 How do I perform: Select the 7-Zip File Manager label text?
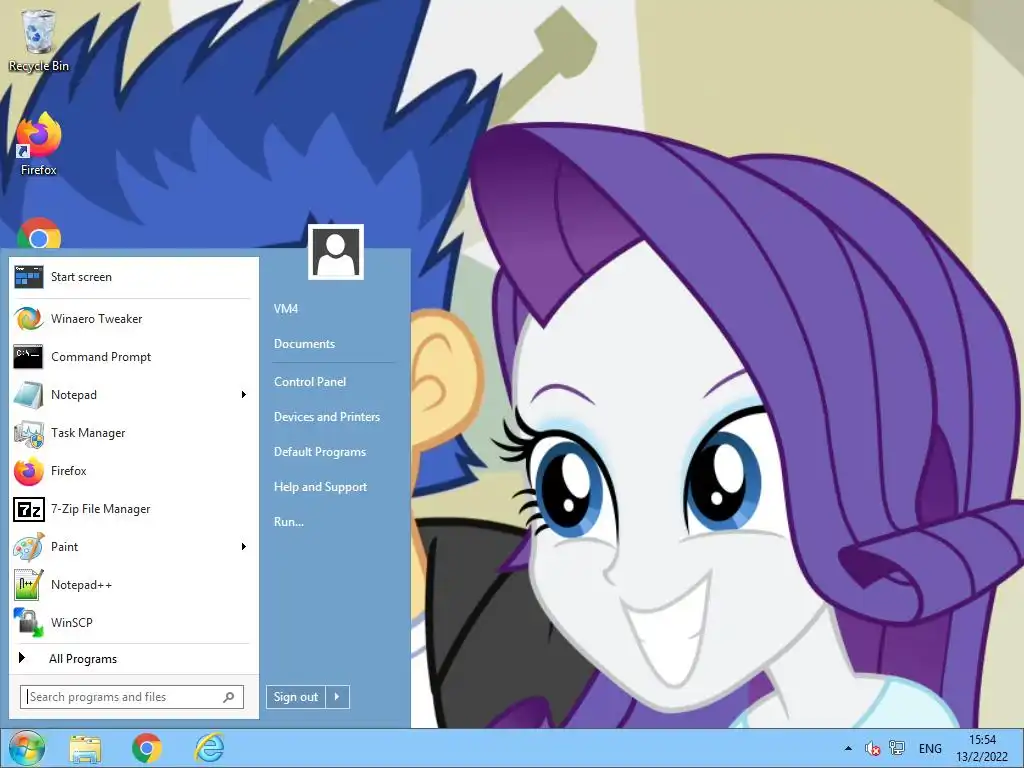[101, 509]
